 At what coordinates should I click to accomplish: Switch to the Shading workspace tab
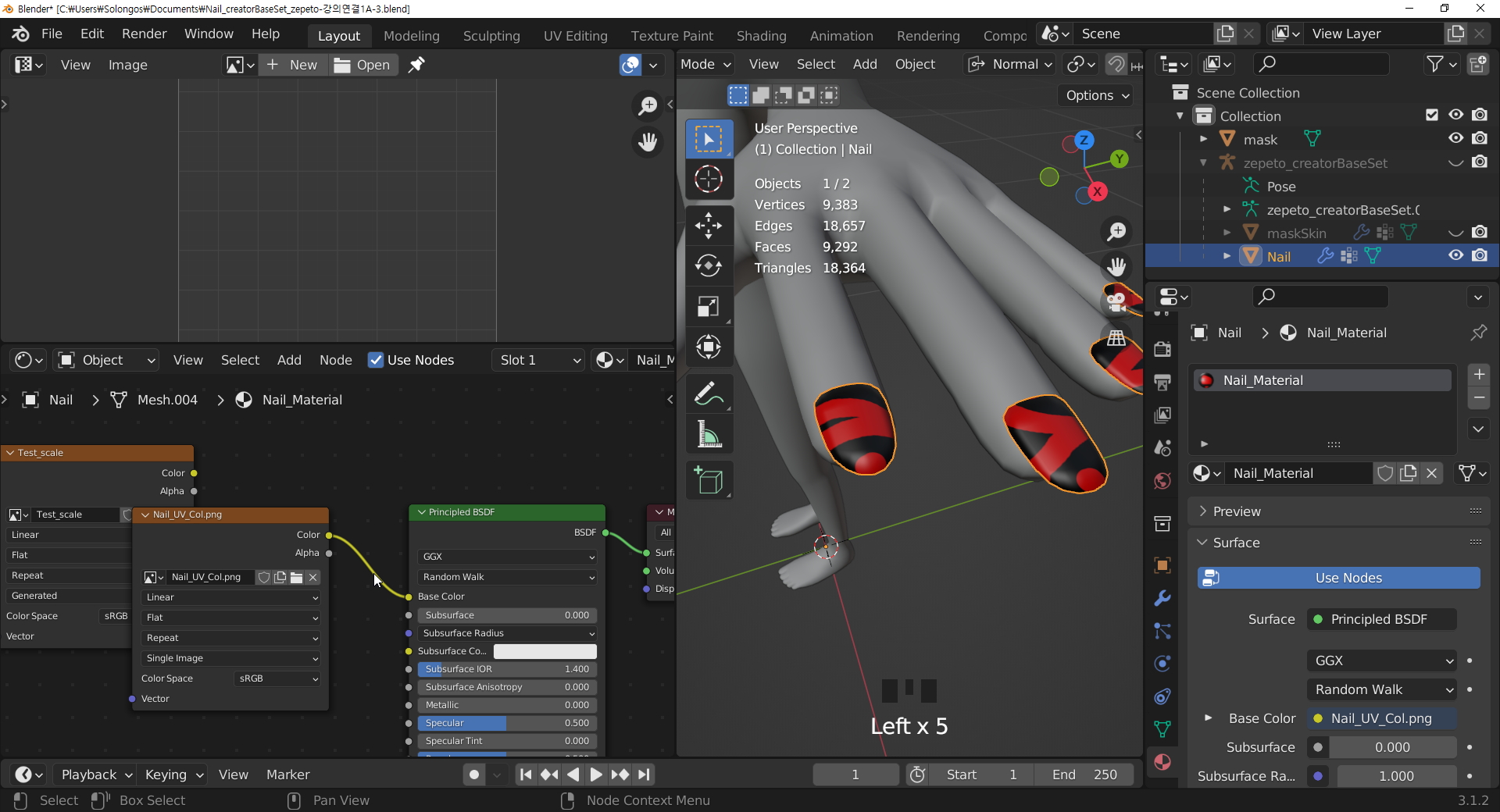click(x=761, y=36)
